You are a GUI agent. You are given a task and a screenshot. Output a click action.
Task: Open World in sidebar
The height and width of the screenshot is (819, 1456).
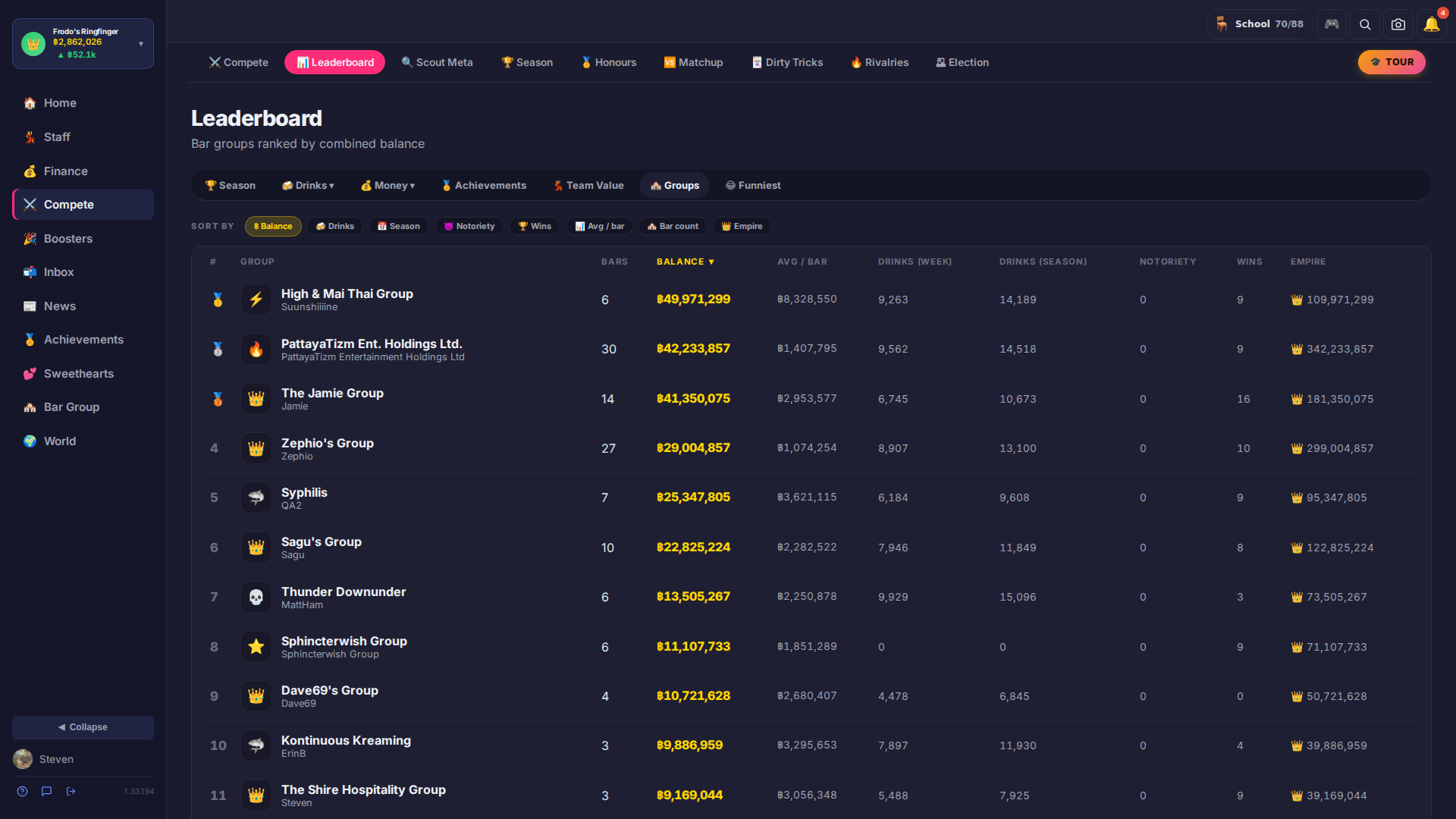point(83,441)
